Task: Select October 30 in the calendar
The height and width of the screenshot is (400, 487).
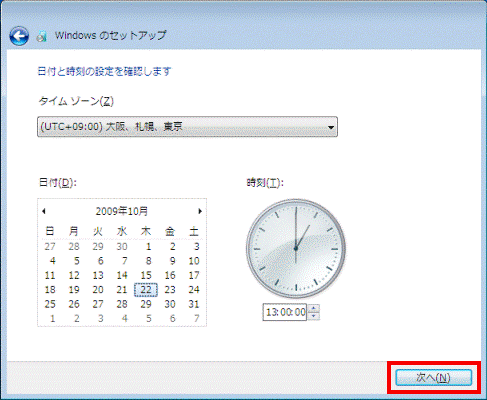Action: tap(170, 304)
